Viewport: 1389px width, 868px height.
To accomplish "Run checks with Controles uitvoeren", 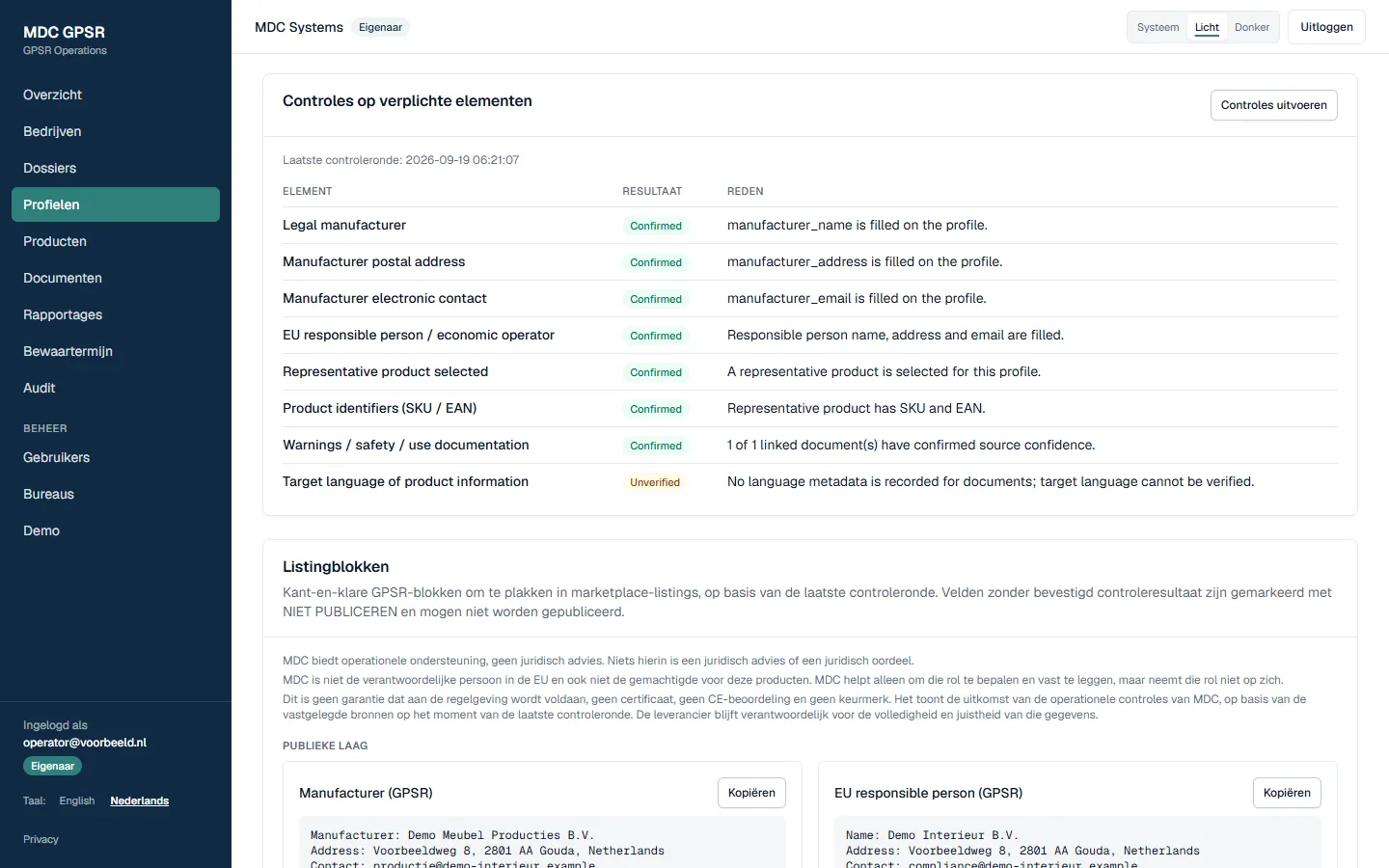I will tap(1273, 105).
